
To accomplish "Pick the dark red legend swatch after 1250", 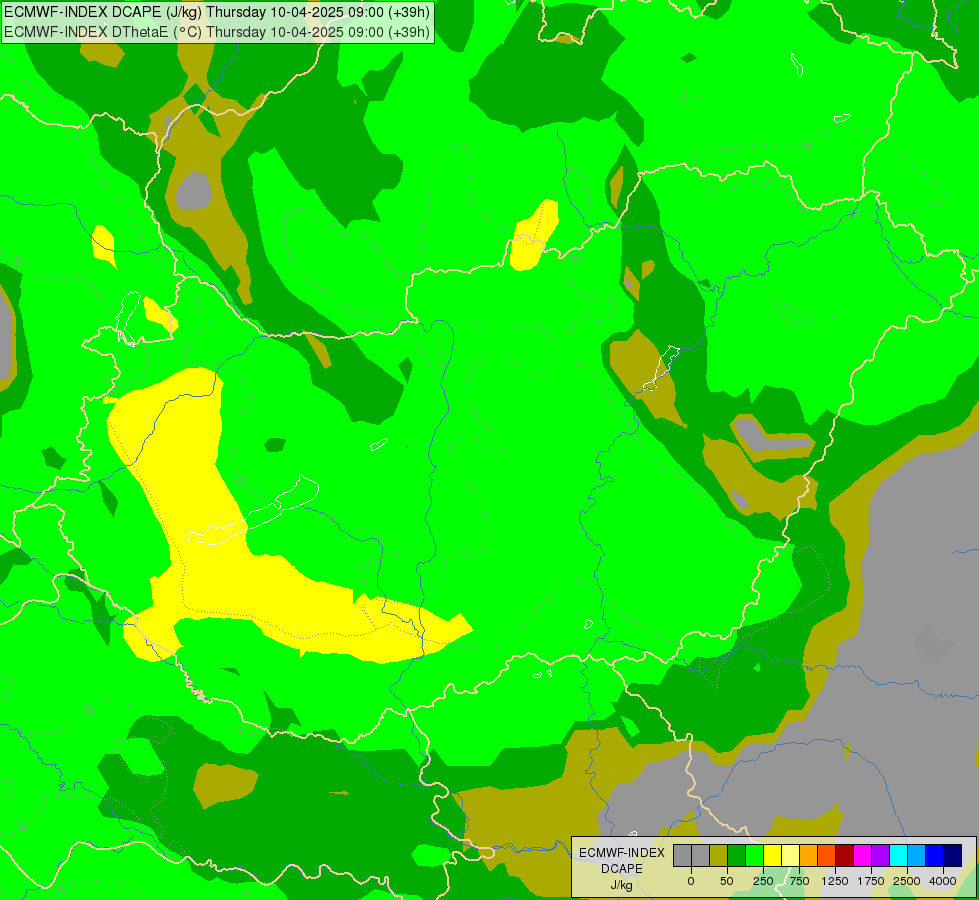I will pos(845,855).
